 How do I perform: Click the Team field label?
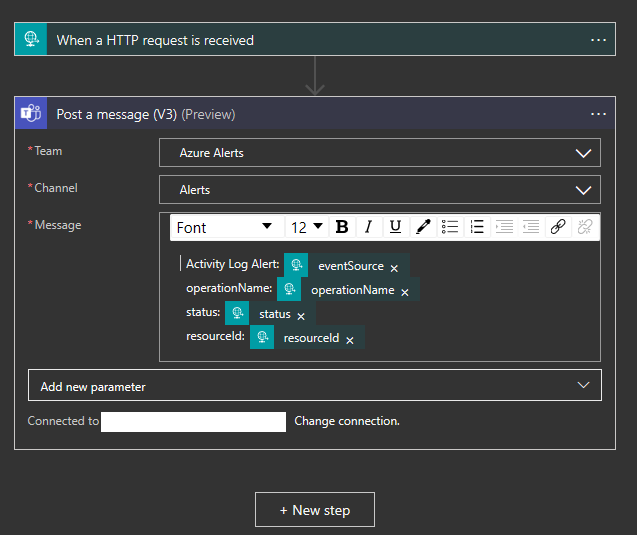click(48, 151)
